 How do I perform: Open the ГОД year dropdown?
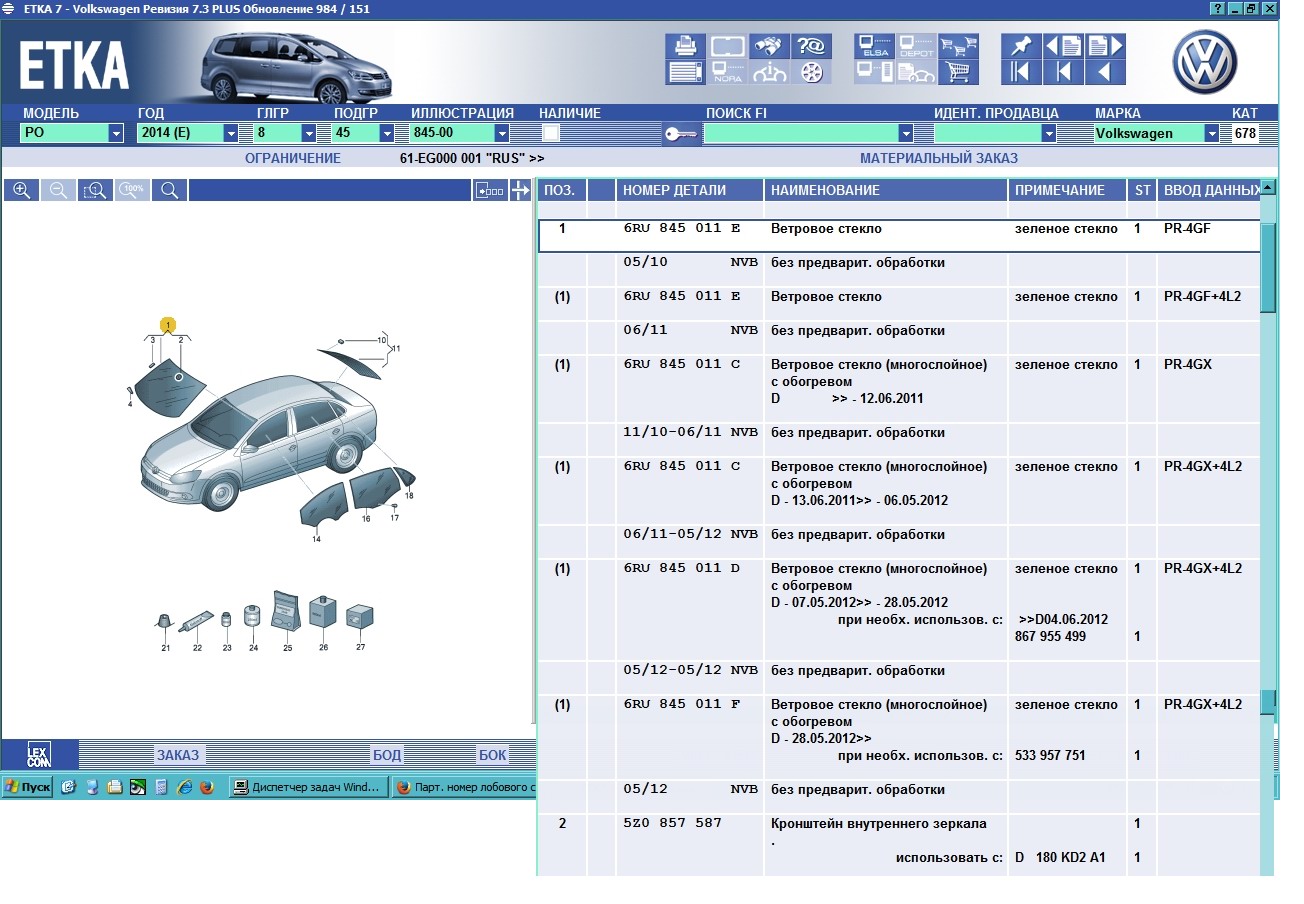(x=231, y=133)
